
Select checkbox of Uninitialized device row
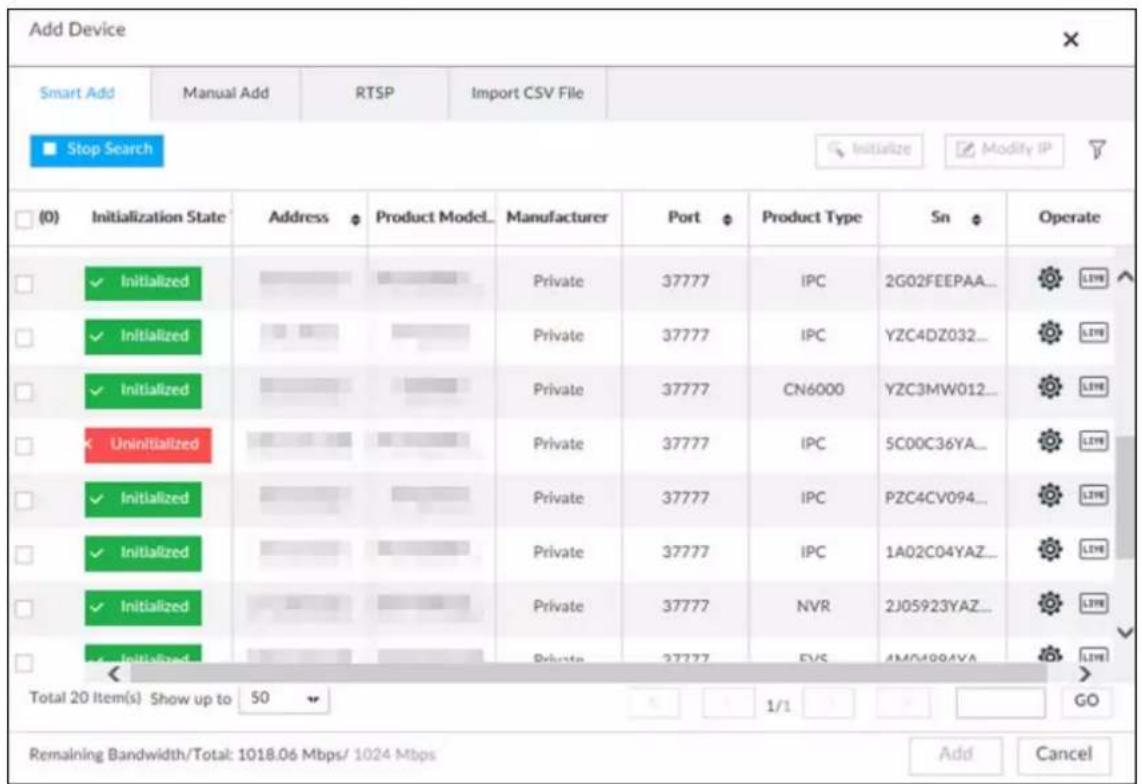tap(24, 446)
